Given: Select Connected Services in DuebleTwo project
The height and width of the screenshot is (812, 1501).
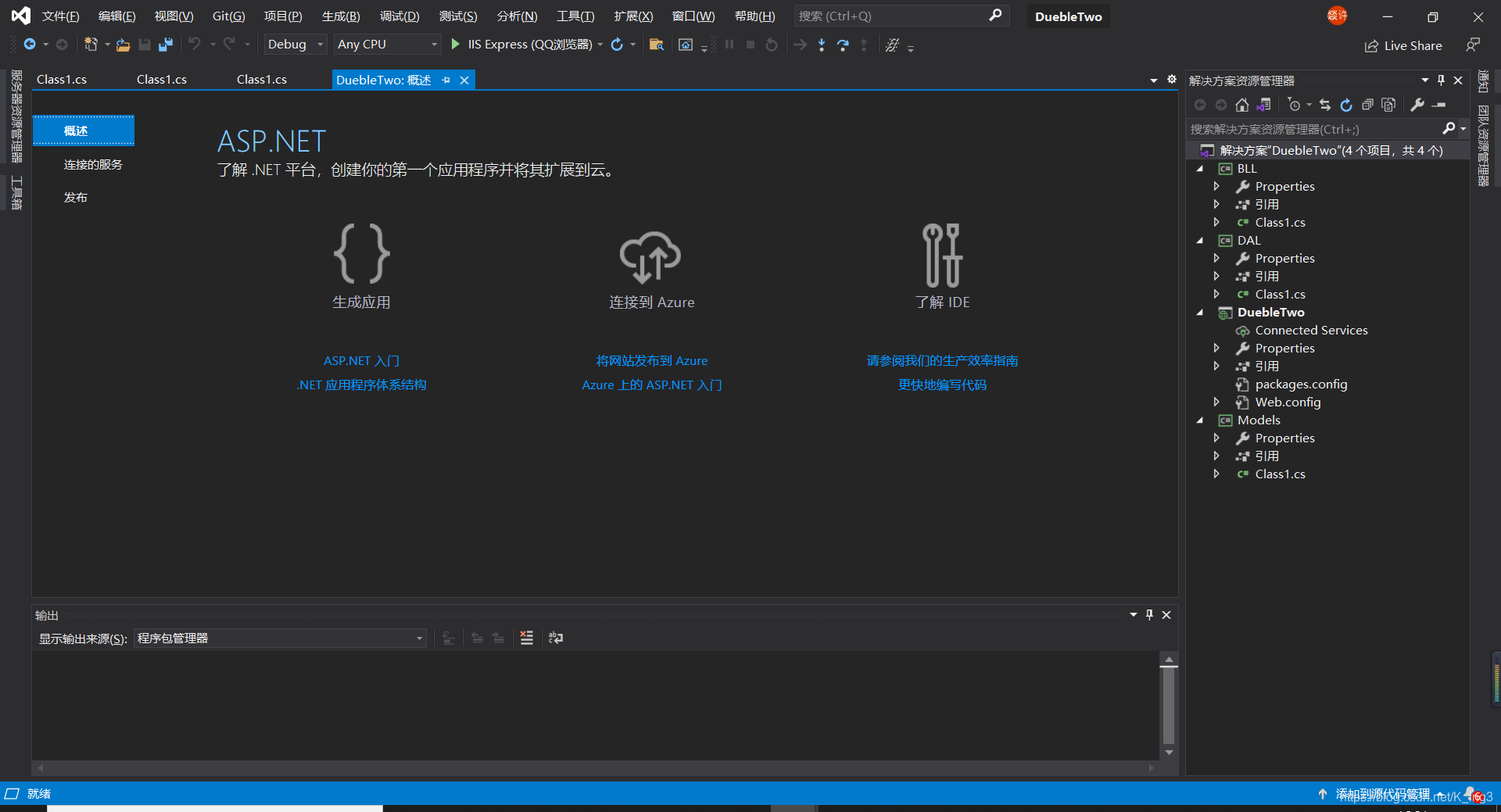Looking at the screenshot, I should (1311, 331).
